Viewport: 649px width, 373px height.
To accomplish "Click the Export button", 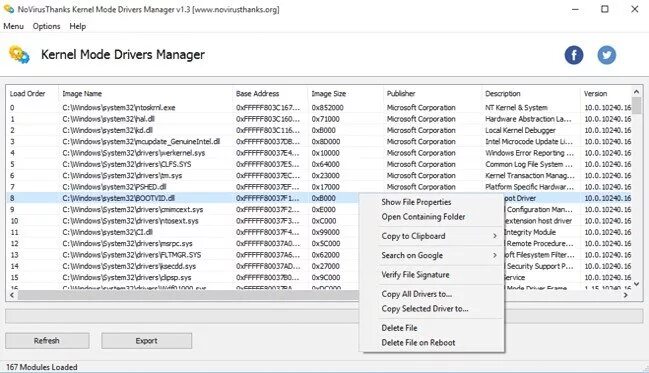I will pos(147,341).
